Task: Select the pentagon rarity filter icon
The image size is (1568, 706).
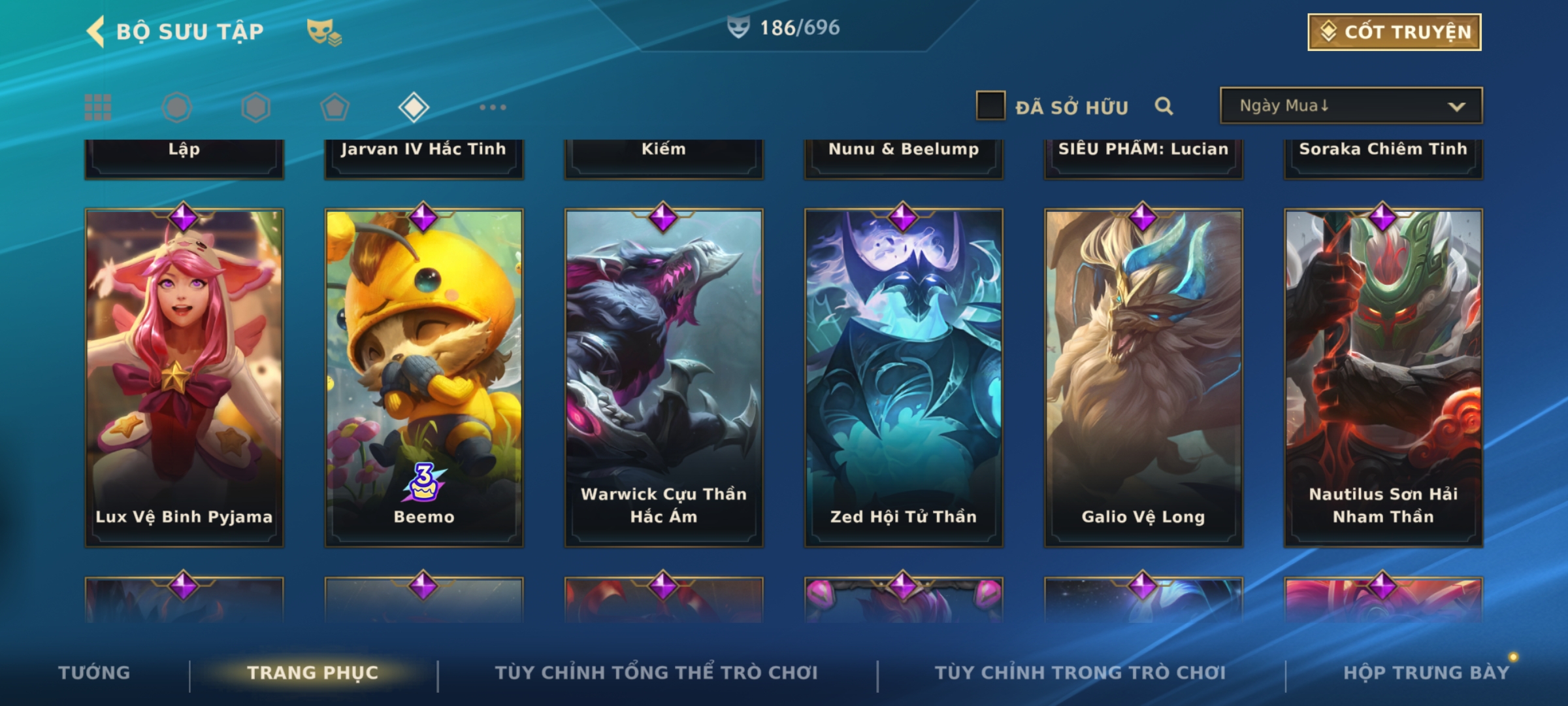Action: 335,107
